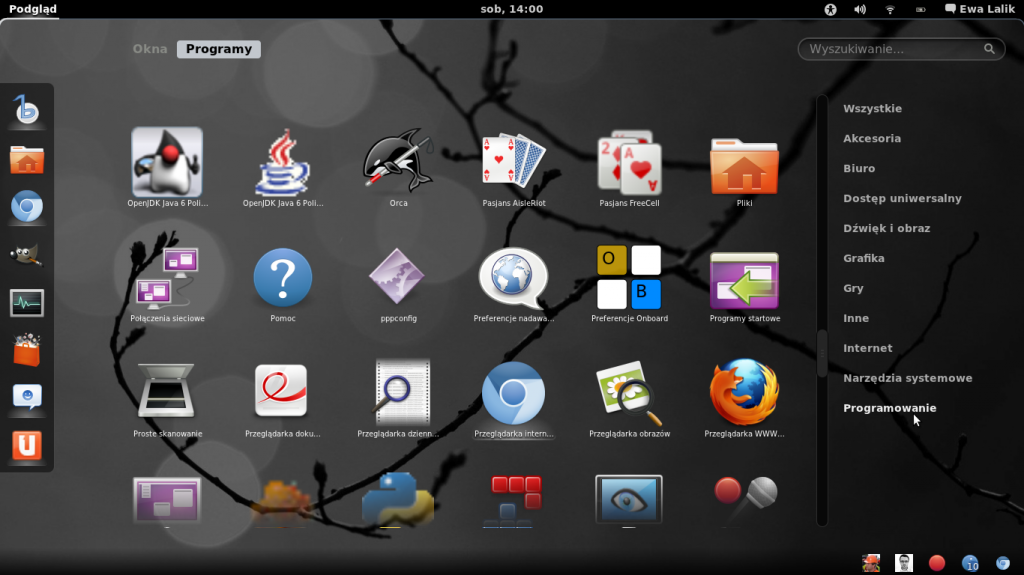Open software center shopping bag in dash
This screenshot has height=575, width=1024.
[x=27, y=350]
